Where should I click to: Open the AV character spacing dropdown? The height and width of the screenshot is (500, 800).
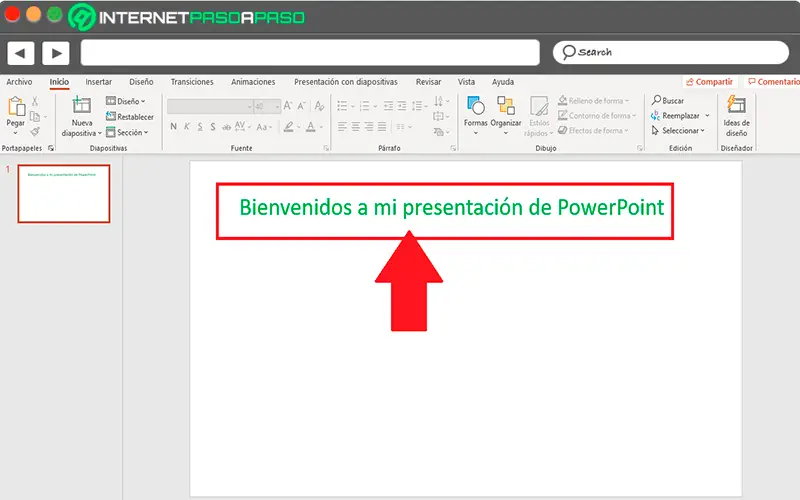pos(243,126)
